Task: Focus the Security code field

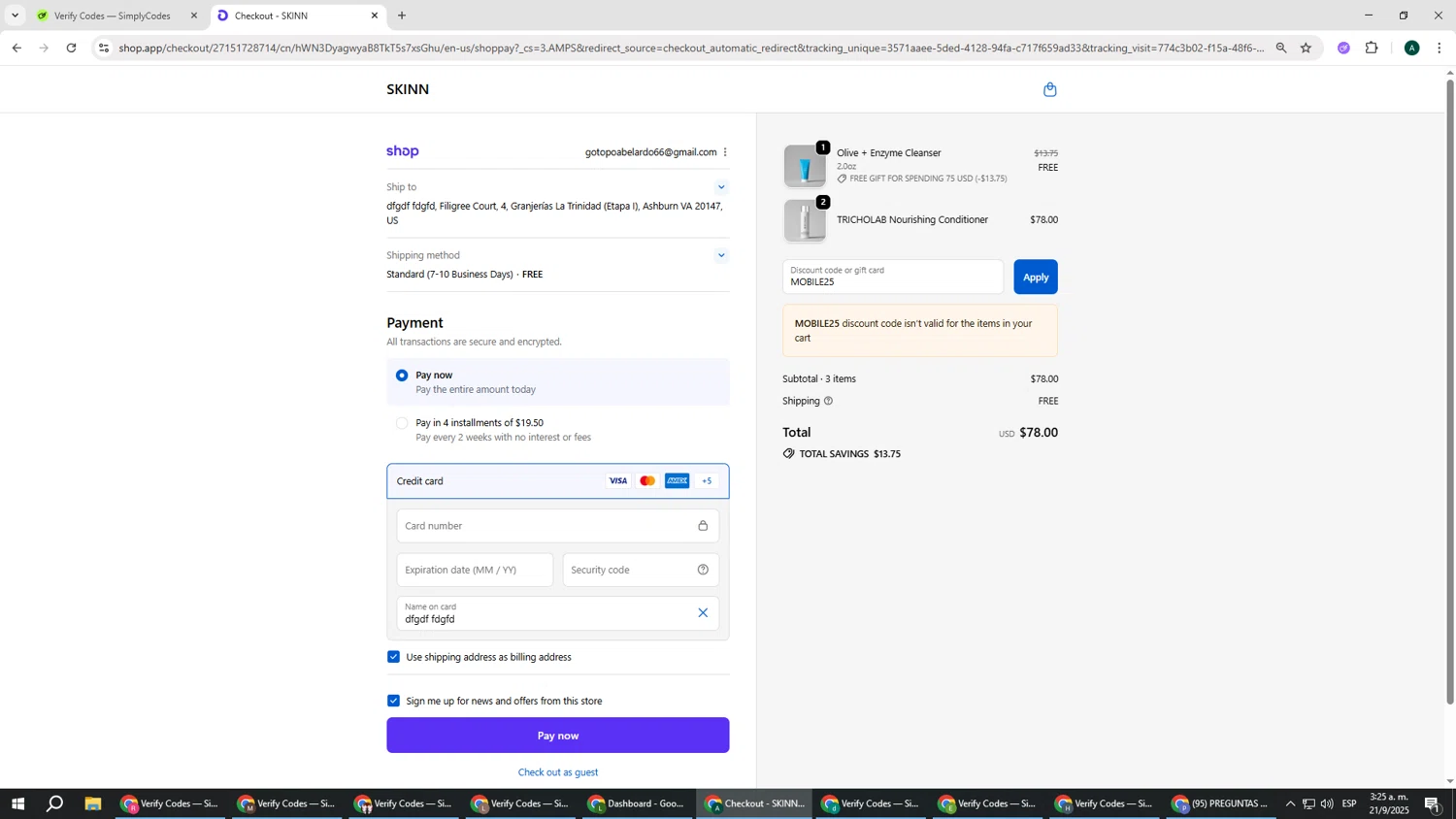Action: [641, 571]
